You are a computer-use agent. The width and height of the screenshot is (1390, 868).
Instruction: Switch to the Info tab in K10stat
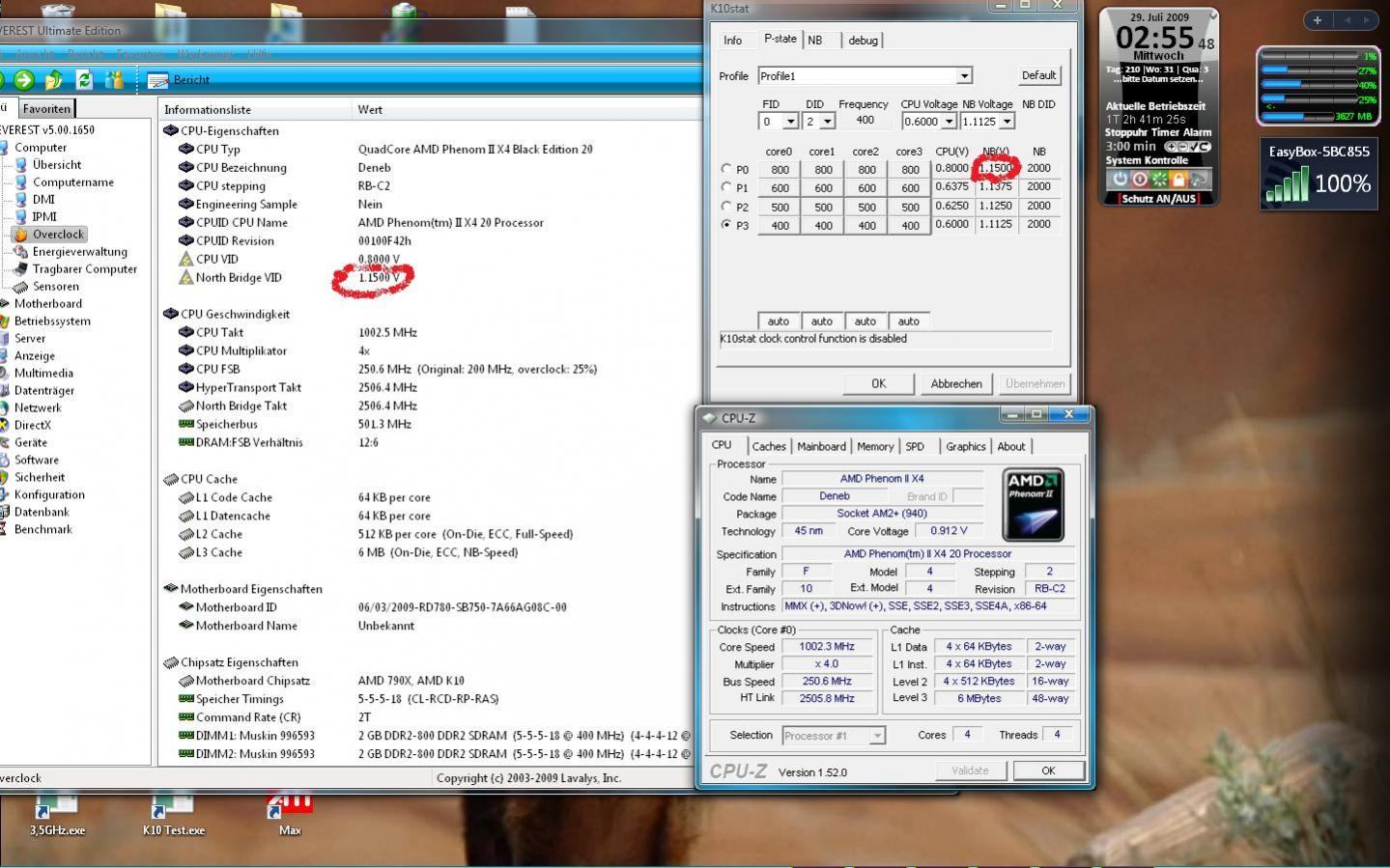733,41
